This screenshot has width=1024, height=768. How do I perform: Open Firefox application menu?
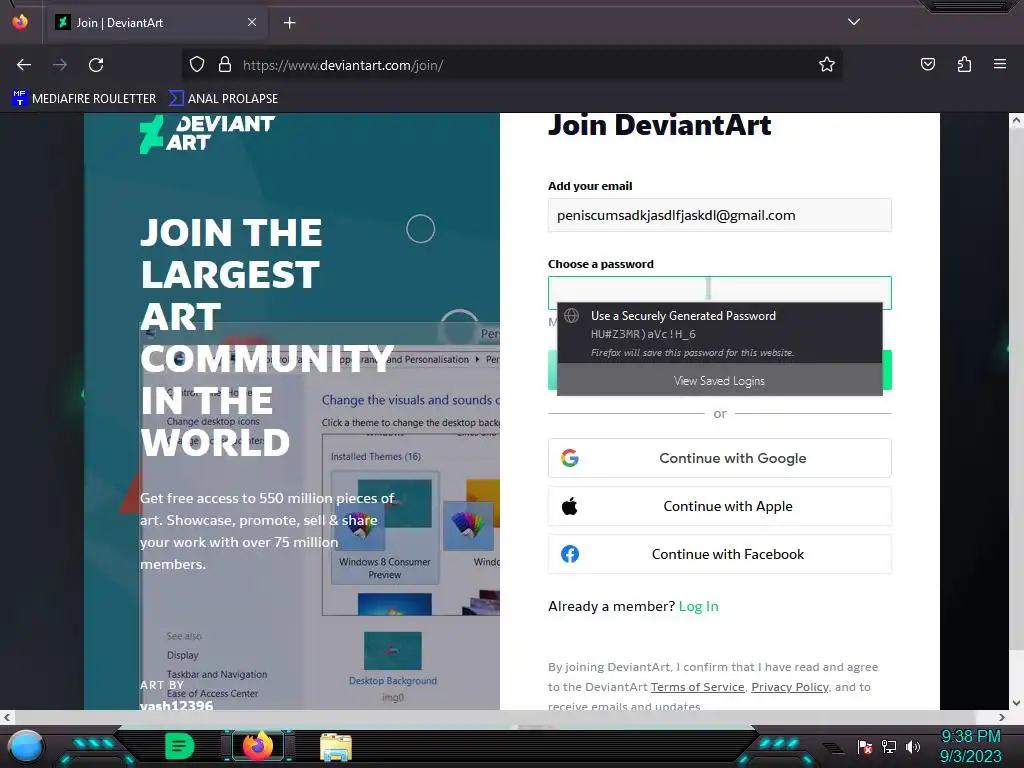(1000, 65)
